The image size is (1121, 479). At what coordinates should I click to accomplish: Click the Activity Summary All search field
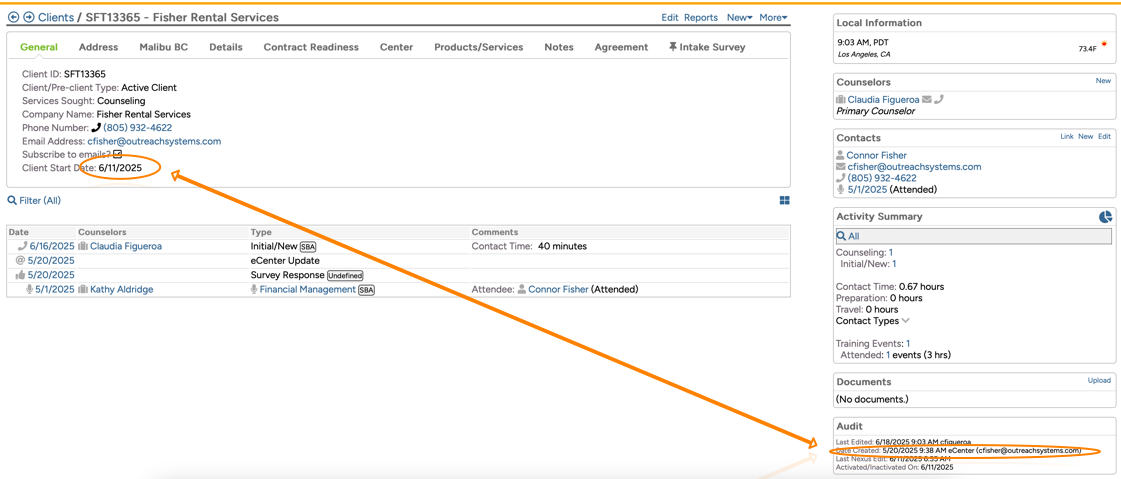[x=974, y=236]
